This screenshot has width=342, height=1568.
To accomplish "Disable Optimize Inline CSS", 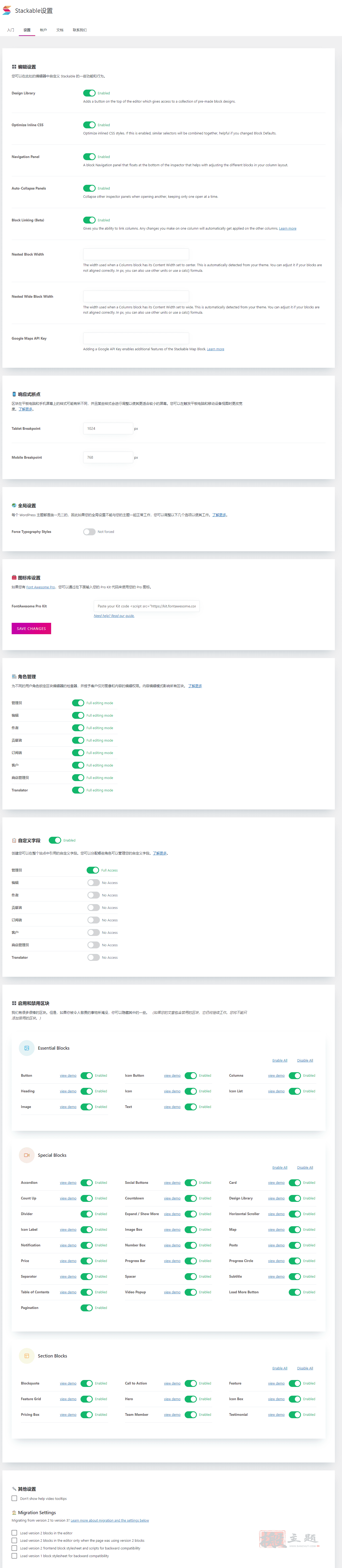I will click(90, 125).
